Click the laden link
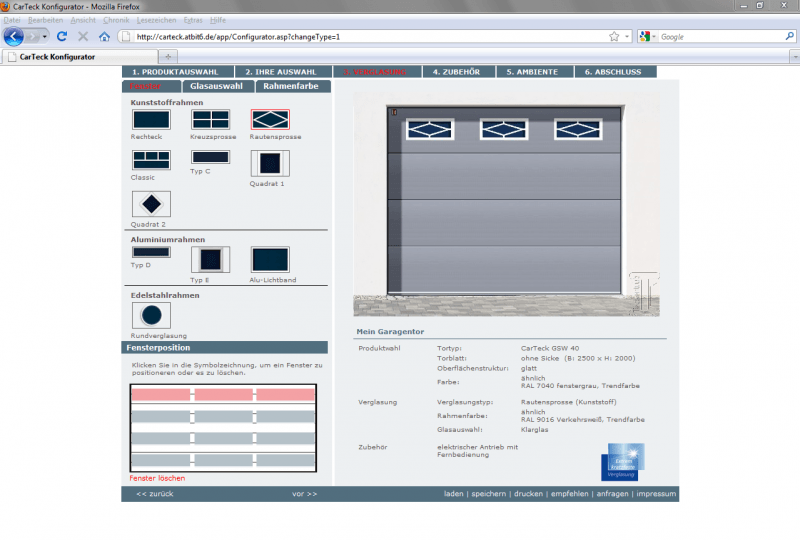 (x=454, y=494)
